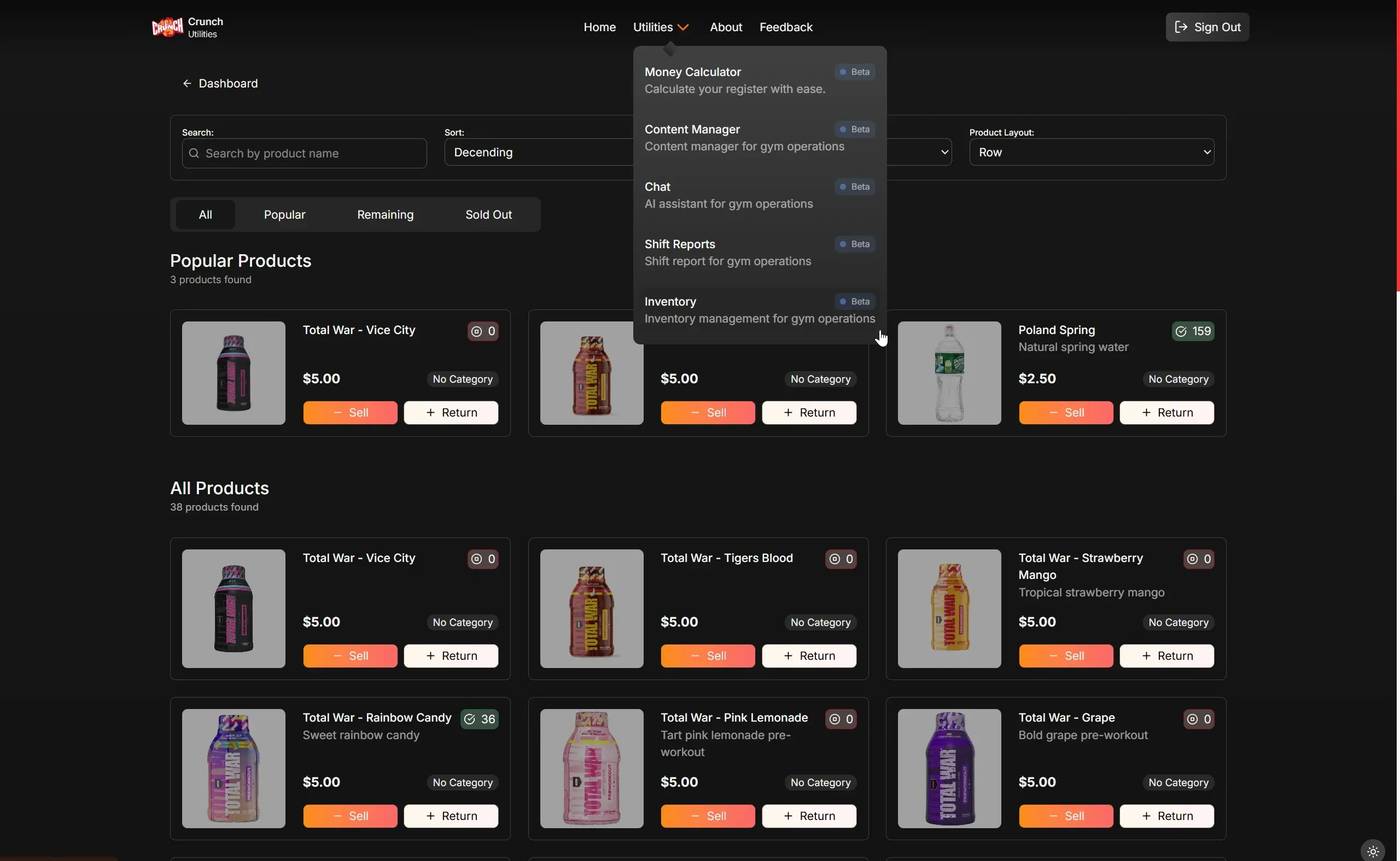Click the Beta badge on Content Manager
The width and height of the screenshot is (1400, 861).
(x=854, y=129)
